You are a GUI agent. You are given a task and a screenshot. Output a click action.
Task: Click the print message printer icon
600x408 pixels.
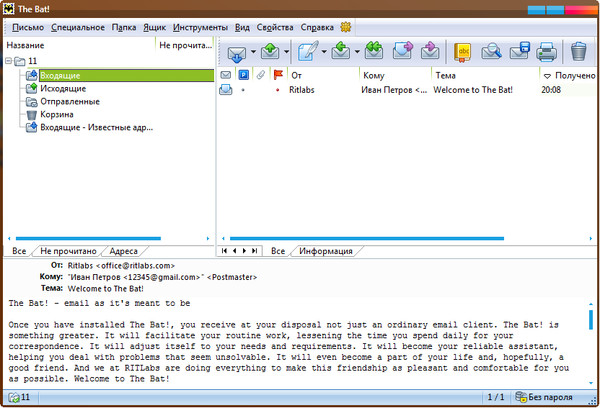(x=546, y=52)
